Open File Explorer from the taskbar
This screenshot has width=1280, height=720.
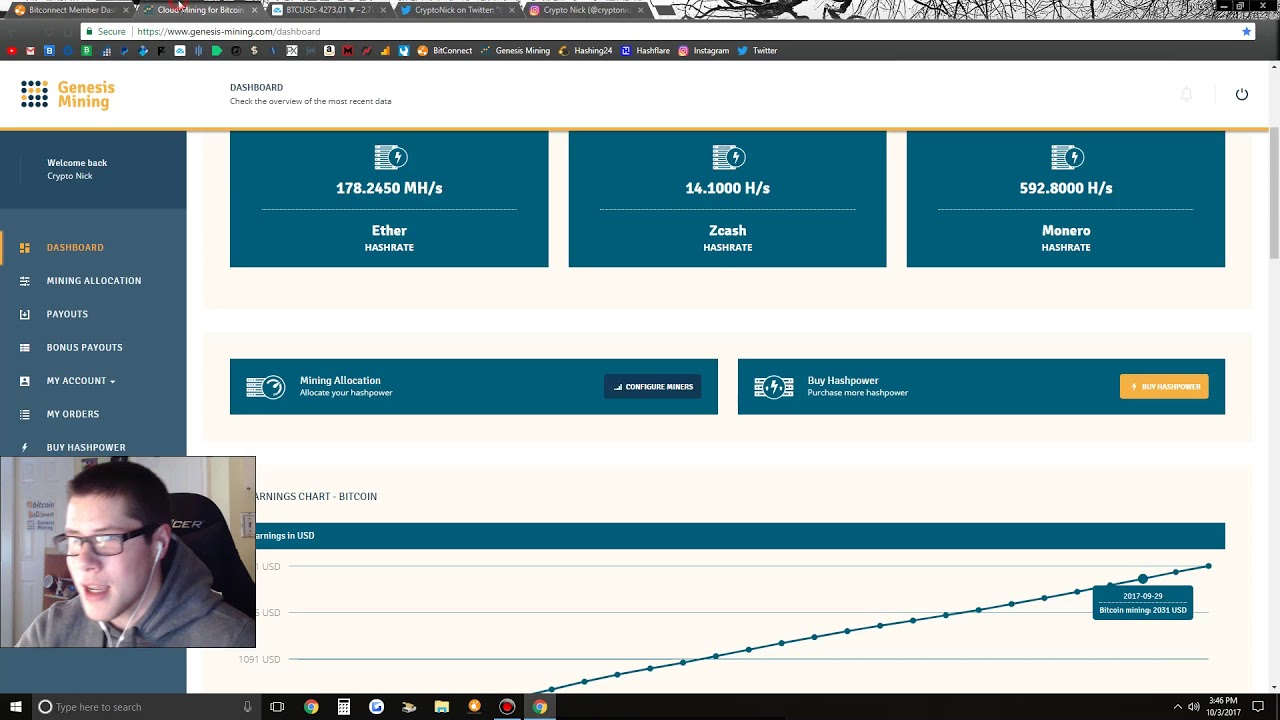pyautogui.click(x=441, y=707)
